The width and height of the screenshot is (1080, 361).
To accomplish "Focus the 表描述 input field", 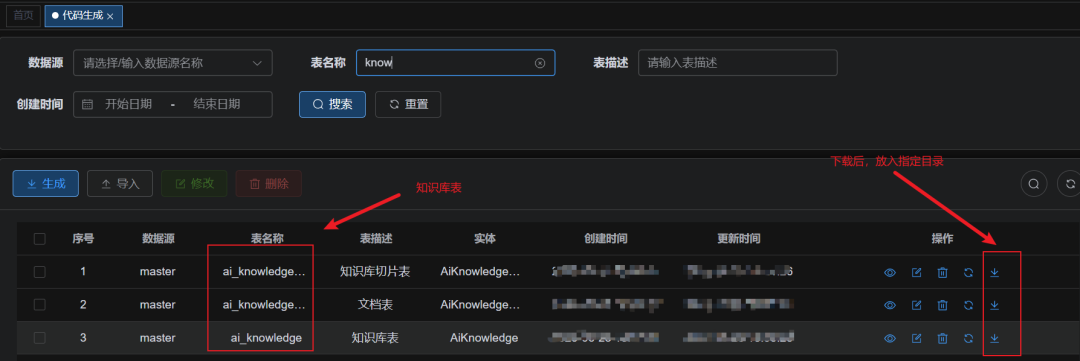I will pyautogui.click(x=738, y=63).
